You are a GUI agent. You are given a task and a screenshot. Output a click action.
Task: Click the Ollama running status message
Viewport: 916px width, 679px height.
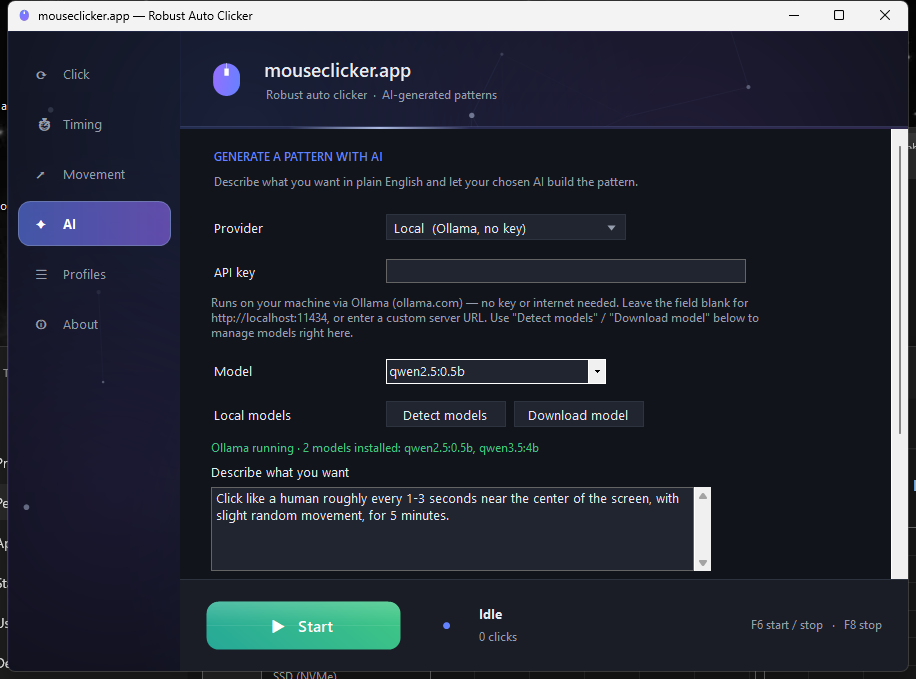point(374,448)
